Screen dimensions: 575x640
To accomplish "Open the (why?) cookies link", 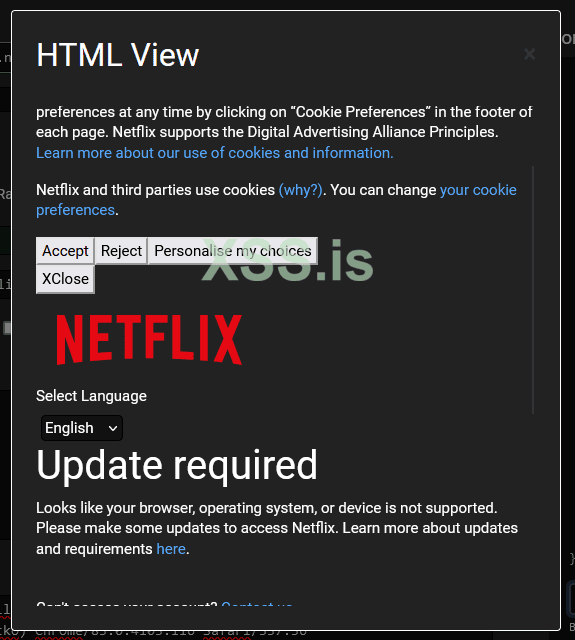I will click(300, 190).
